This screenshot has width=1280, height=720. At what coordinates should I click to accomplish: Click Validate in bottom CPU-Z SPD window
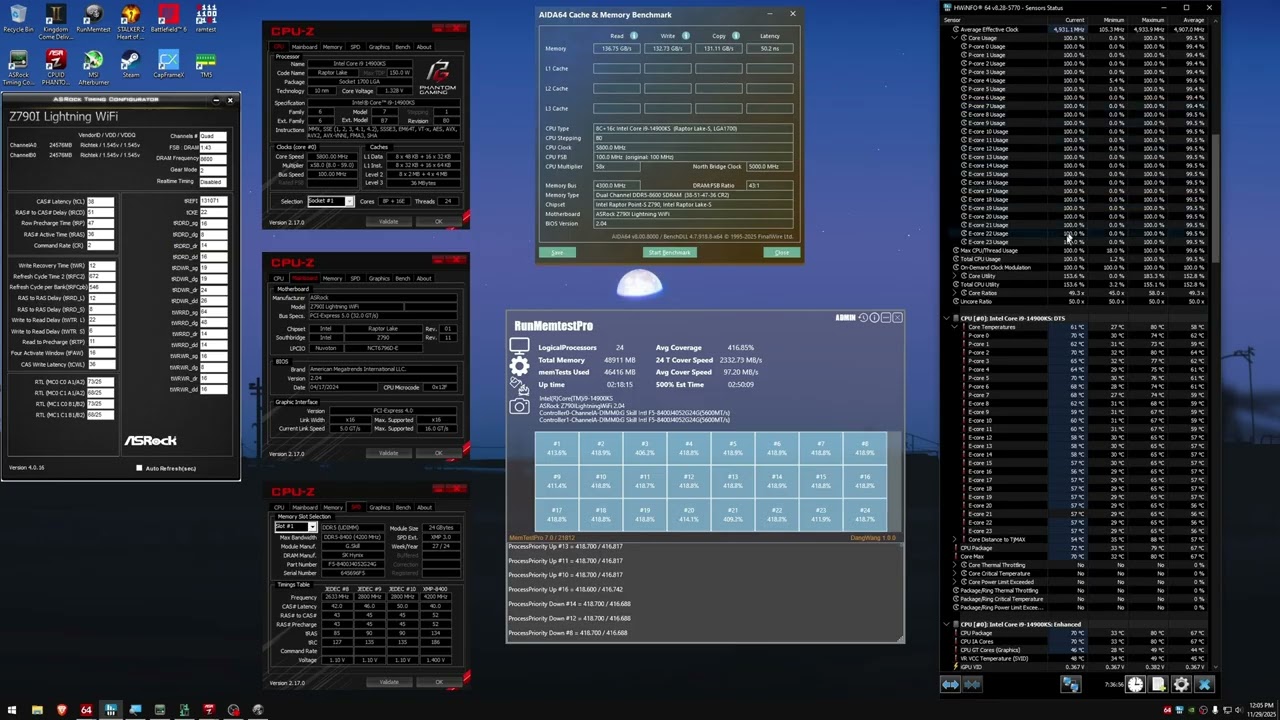click(389, 682)
